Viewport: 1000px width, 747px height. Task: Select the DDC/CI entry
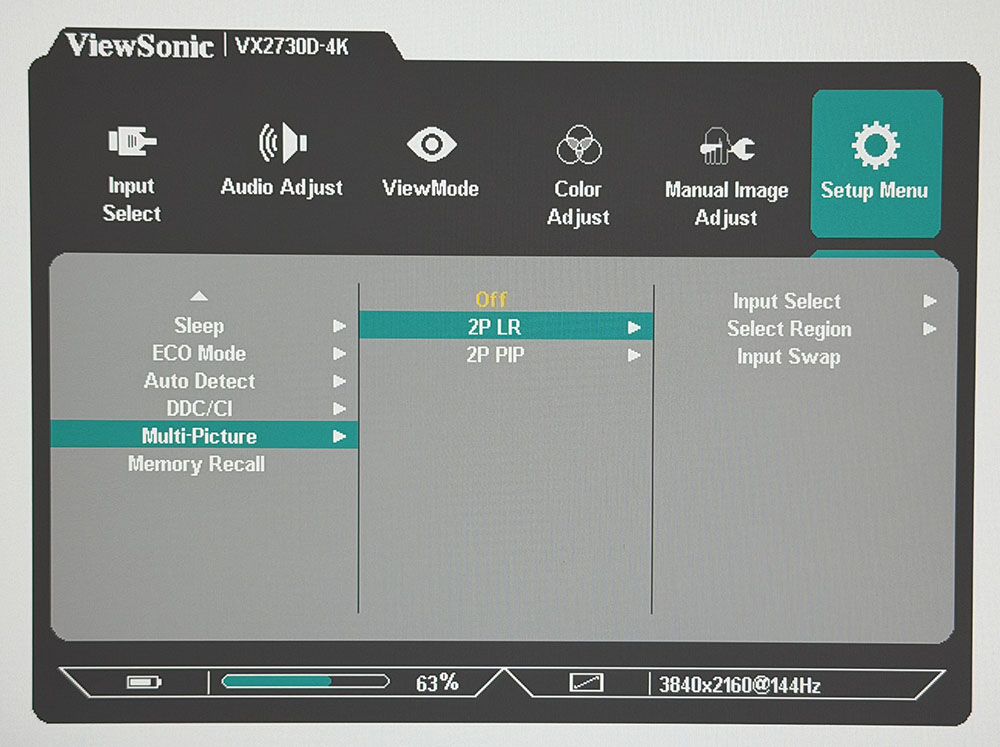coord(199,408)
